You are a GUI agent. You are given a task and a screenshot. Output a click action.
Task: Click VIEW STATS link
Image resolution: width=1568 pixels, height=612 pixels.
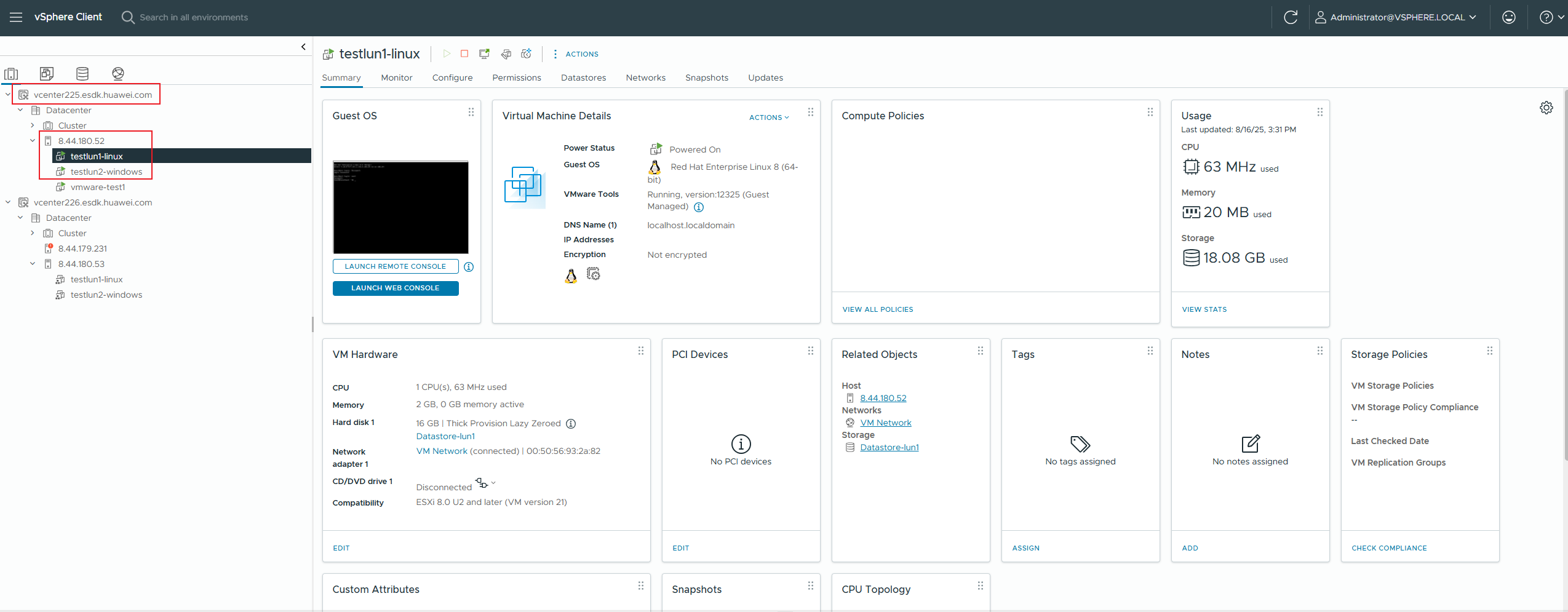pyautogui.click(x=1204, y=309)
